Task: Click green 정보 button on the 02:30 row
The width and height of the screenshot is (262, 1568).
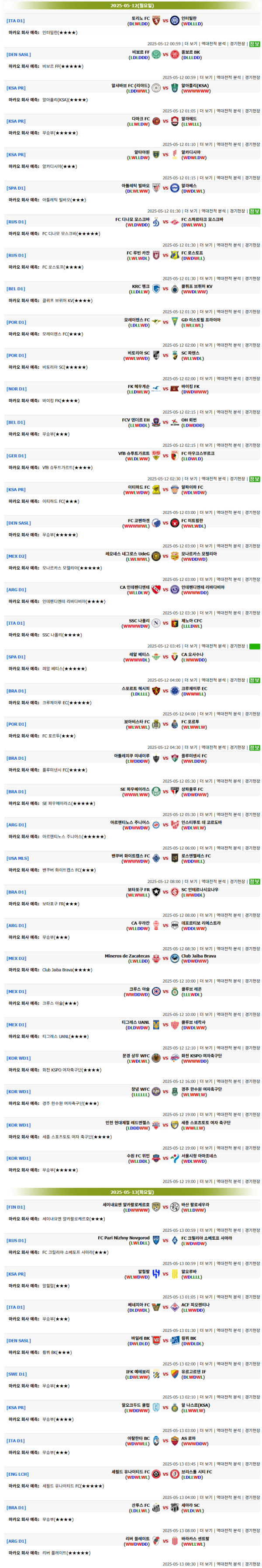Action: 255,479
